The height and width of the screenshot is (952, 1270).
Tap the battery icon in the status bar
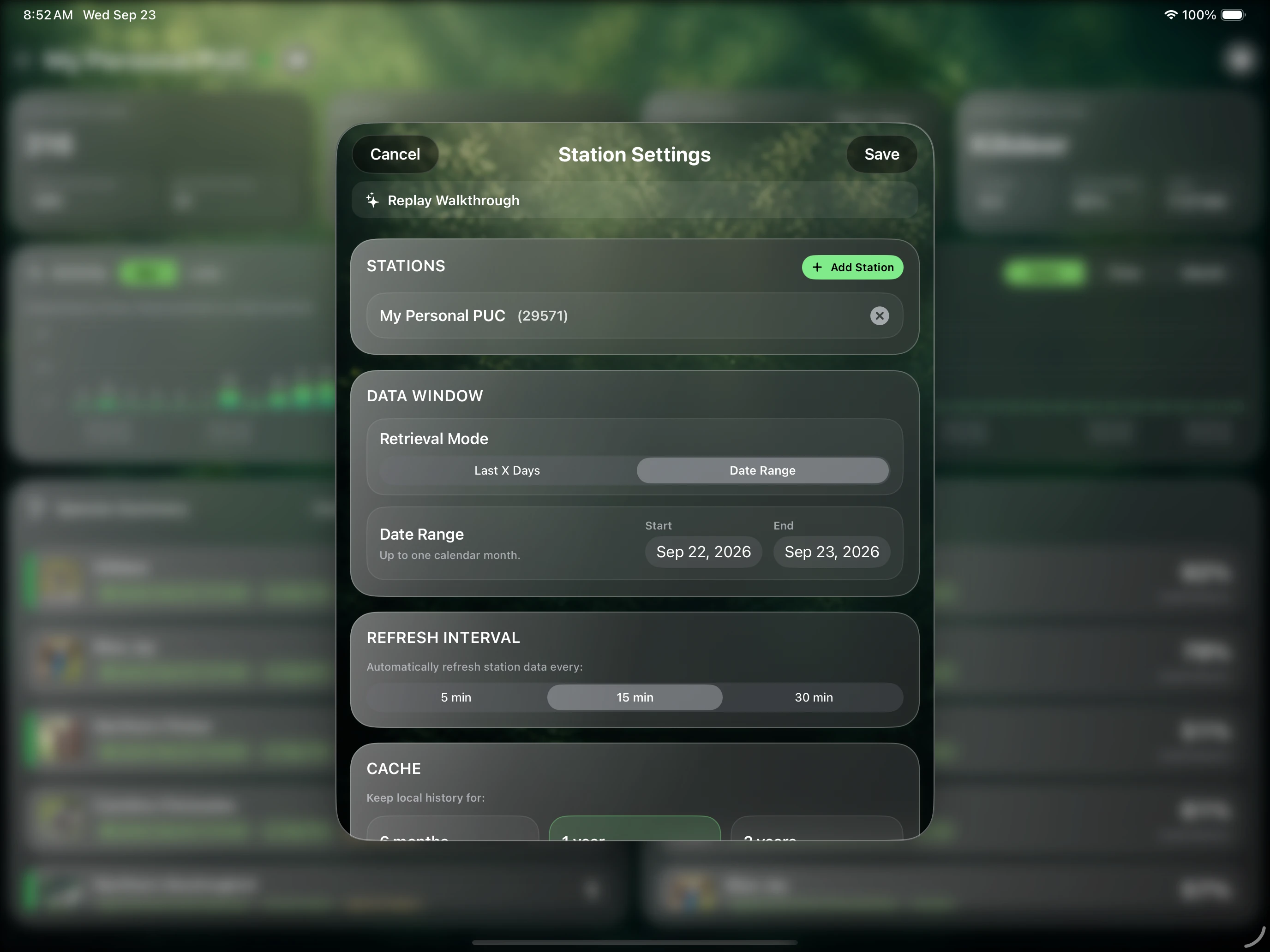[x=1233, y=15]
